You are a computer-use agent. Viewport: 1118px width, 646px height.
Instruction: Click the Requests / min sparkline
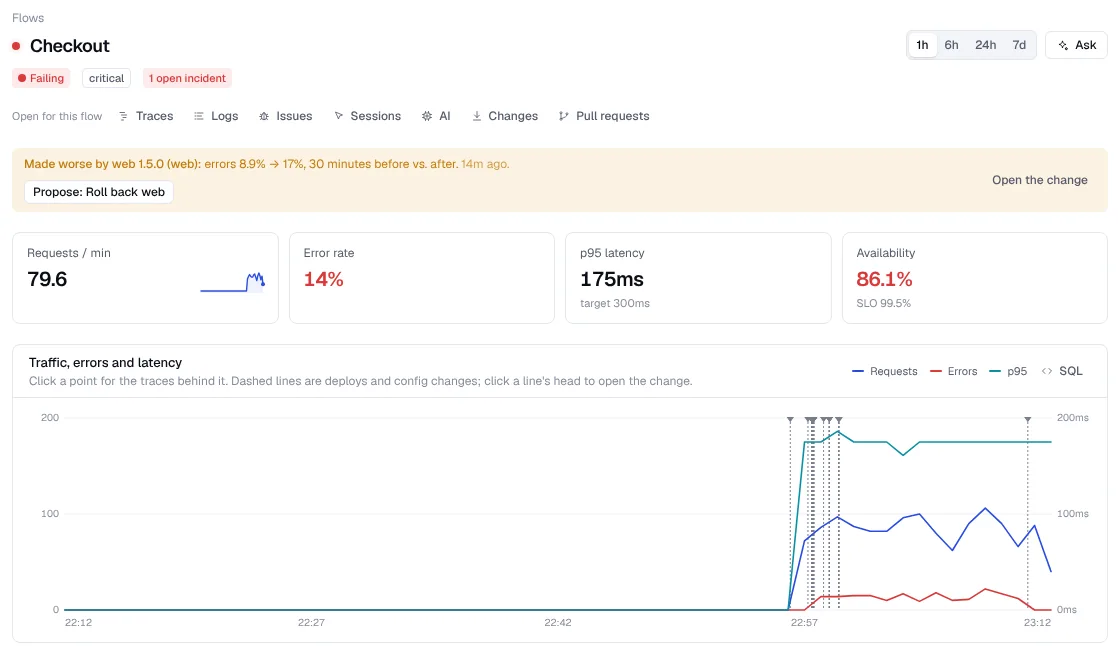233,282
